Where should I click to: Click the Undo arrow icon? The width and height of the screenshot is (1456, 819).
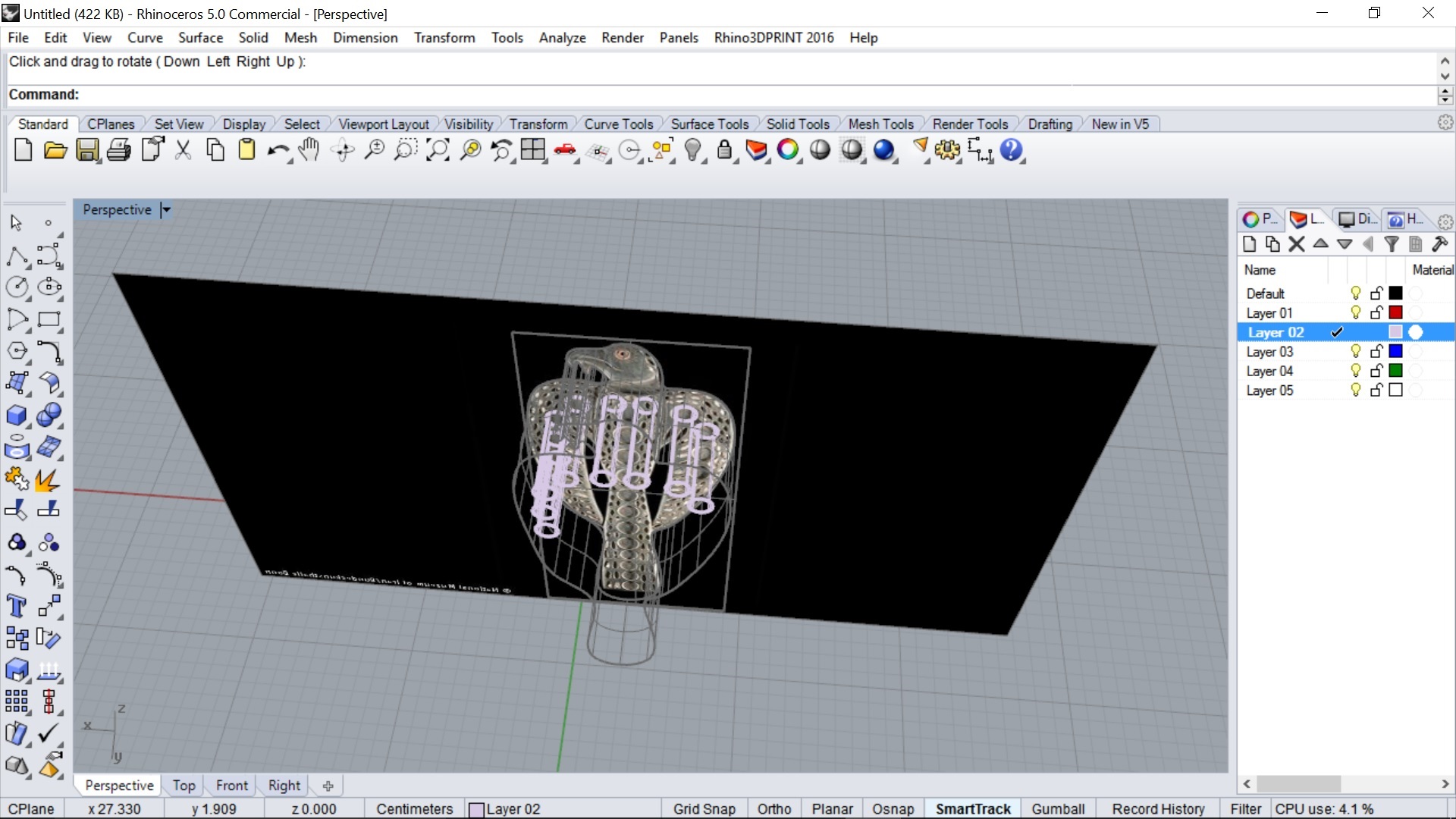coord(278,150)
